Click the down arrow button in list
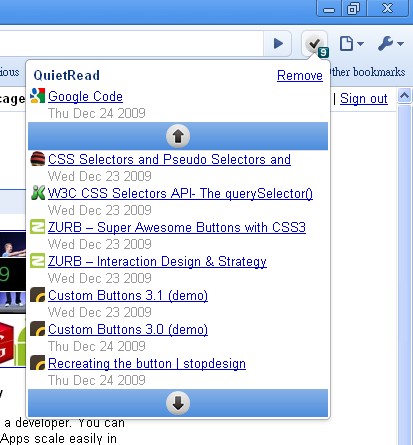 tap(178, 403)
